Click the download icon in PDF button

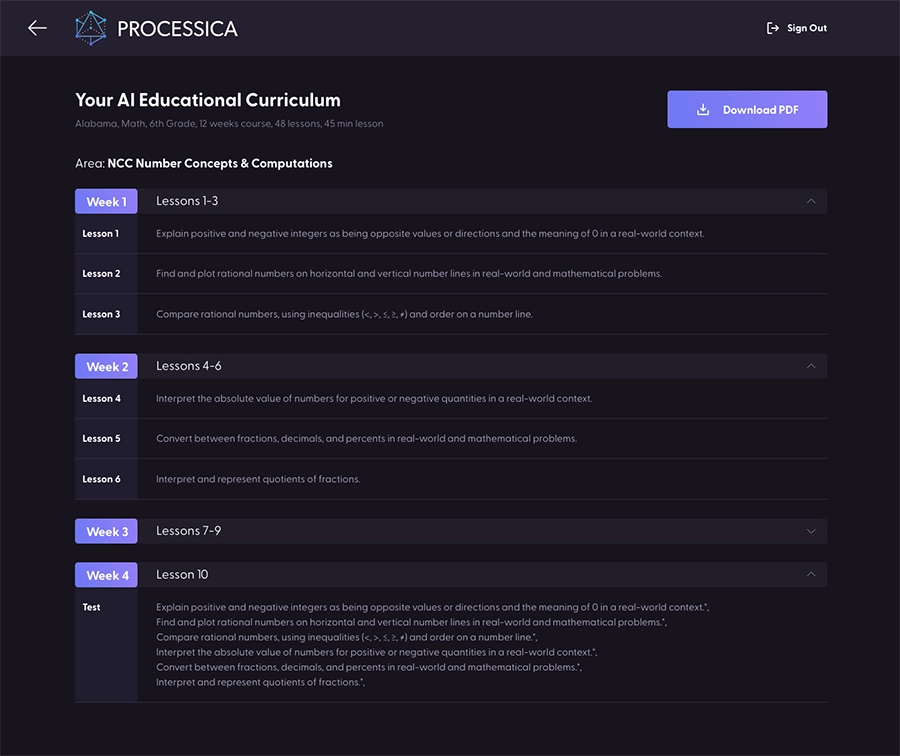tap(703, 110)
